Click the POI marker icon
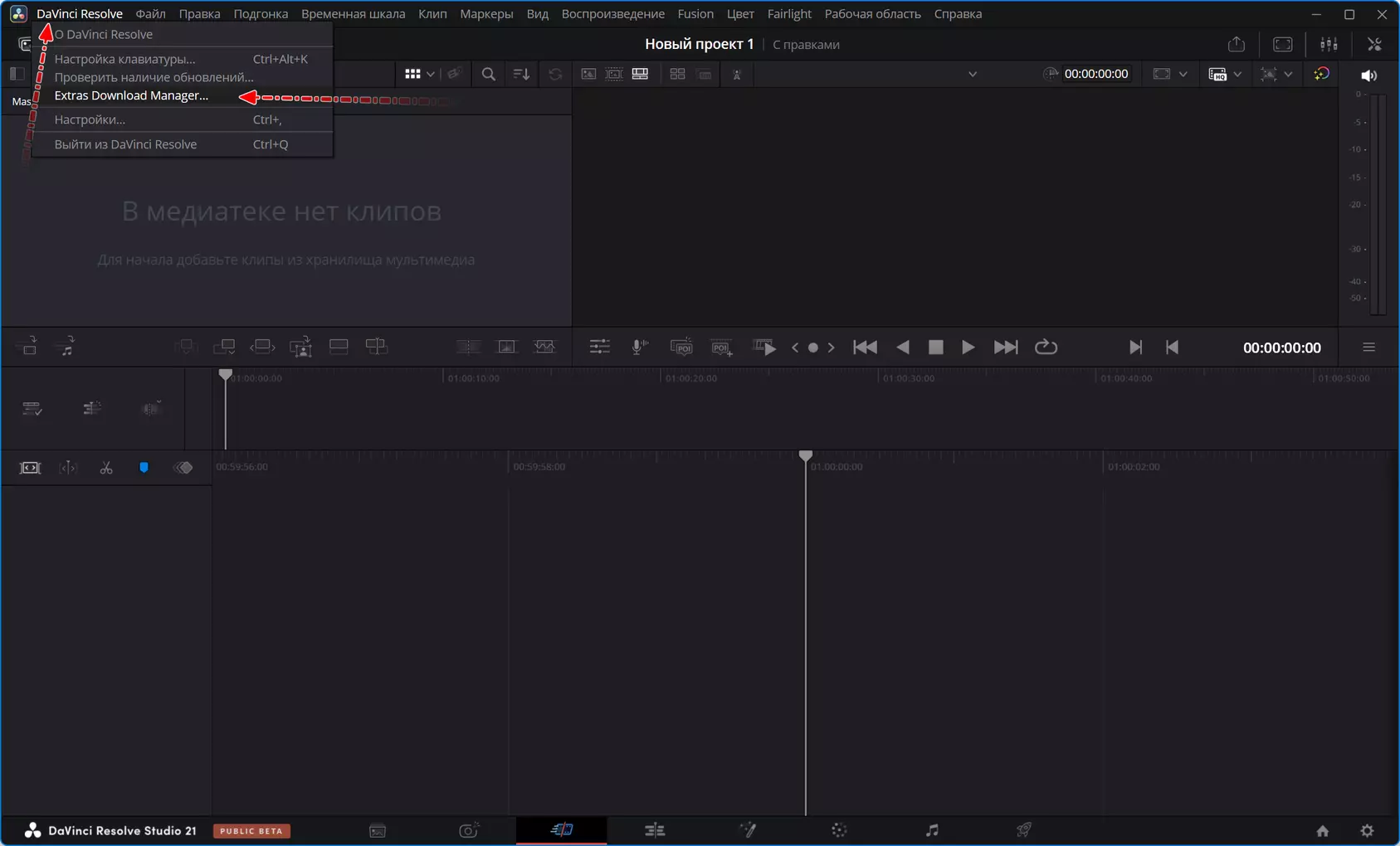The width and height of the screenshot is (1400, 846). 681,347
